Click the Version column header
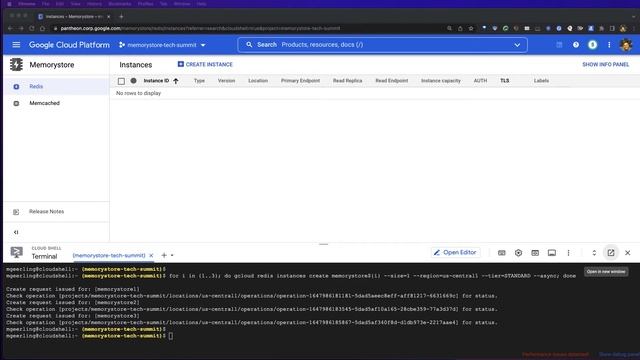Image resolution: width=640 pixels, height=360 pixels. click(x=227, y=81)
